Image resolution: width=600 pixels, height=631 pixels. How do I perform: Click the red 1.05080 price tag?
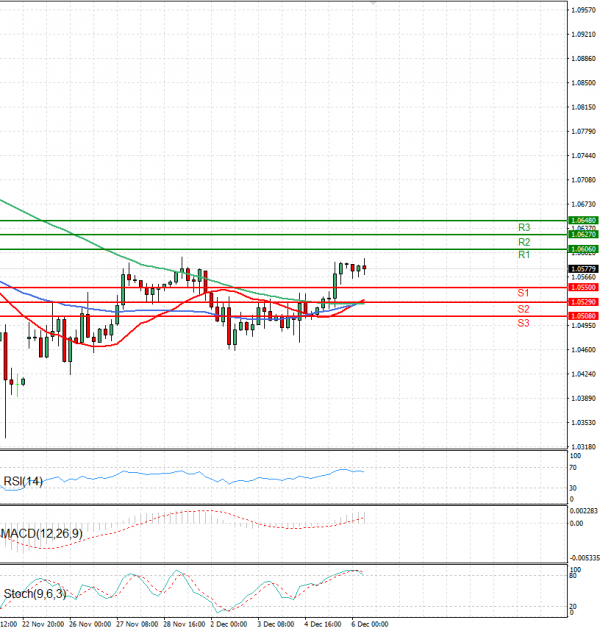click(583, 316)
